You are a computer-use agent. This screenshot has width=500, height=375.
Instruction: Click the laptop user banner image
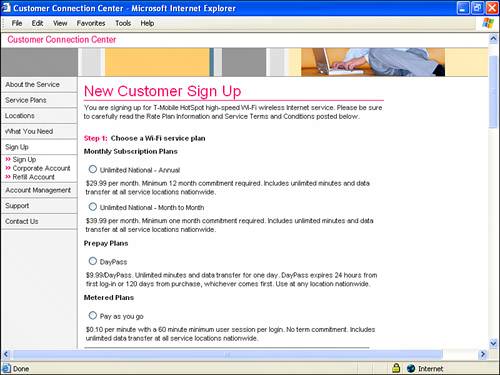pos(373,62)
